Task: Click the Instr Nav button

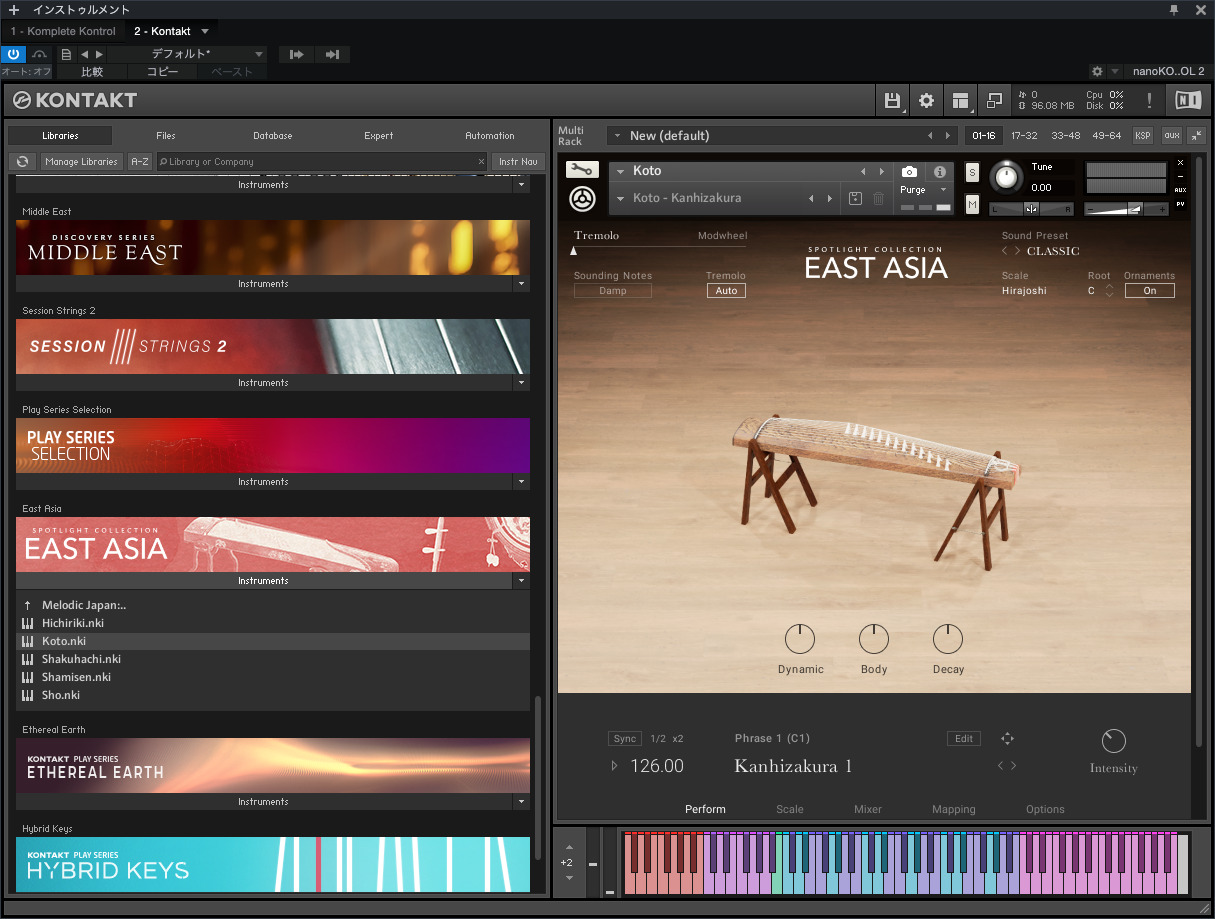Action: (x=518, y=161)
